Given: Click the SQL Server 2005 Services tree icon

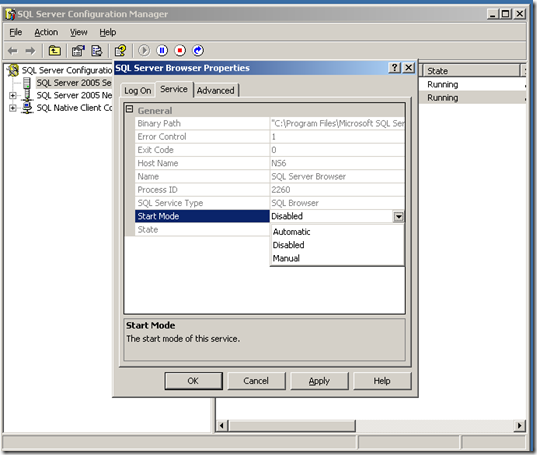Looking at the screenshot, I should [x=27, y=83].
